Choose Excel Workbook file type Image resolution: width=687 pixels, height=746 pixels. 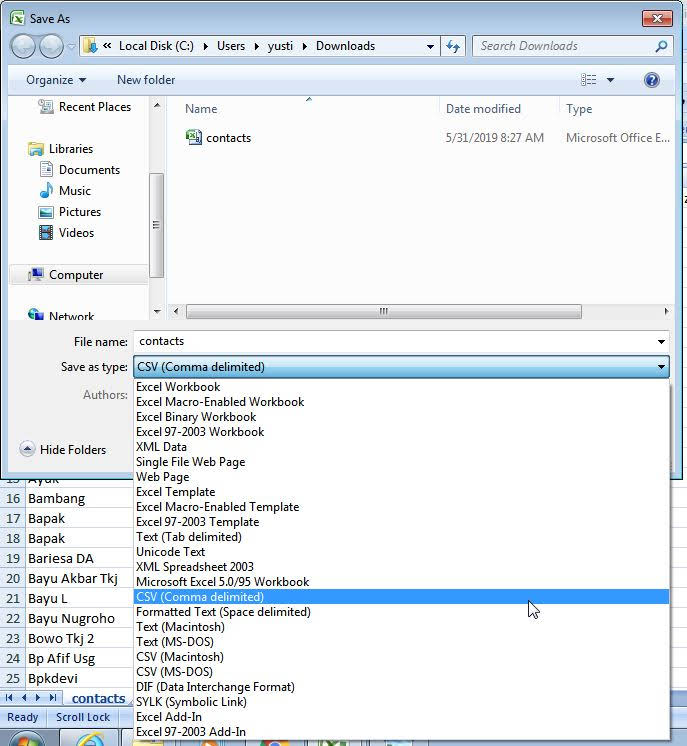[x=402, y=387]
